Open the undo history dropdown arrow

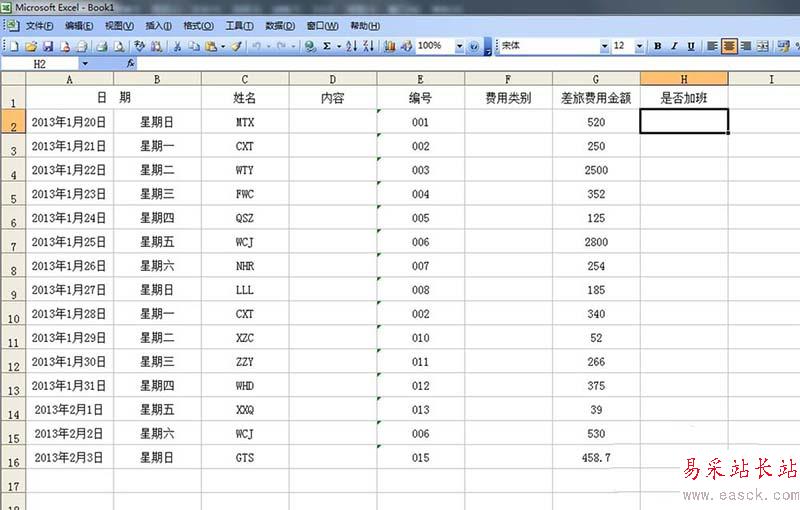(269, 46)
